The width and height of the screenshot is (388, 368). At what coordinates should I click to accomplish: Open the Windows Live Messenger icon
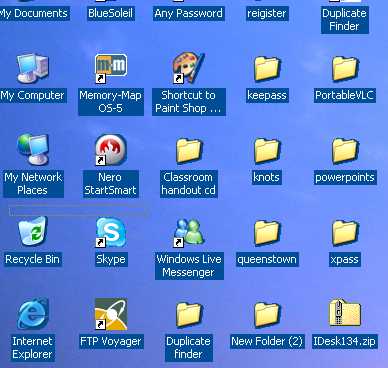(x=189, y=232)
